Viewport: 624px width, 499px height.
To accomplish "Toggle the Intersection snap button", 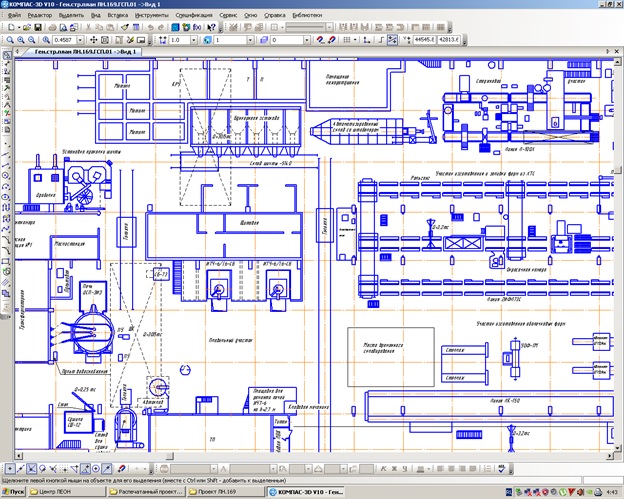I will coord(31,469).
